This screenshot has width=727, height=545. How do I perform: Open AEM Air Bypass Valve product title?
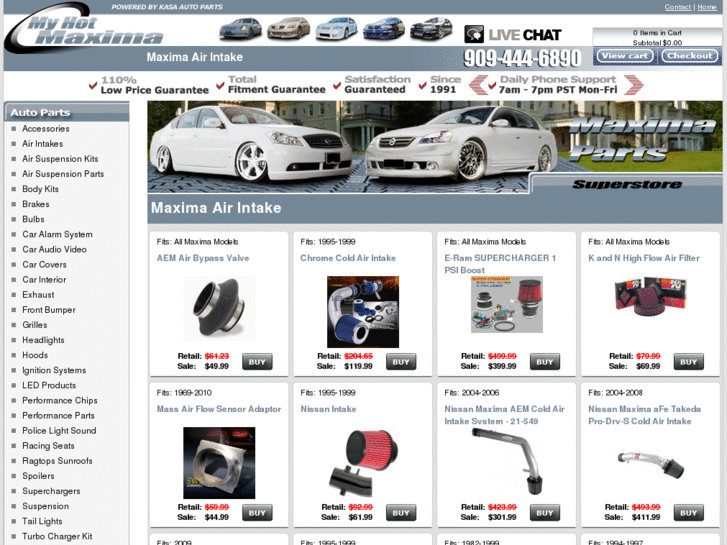(203, 258)
